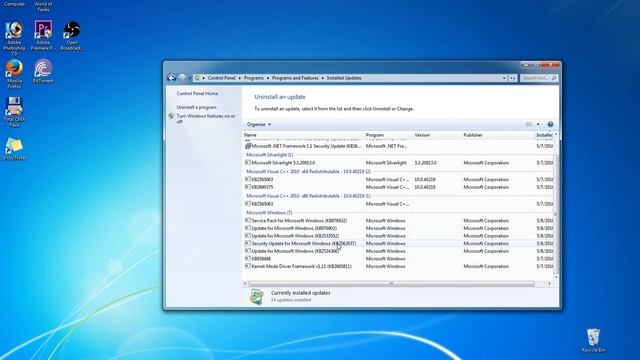Select Update for Microsoft Windows (KB2534366)
This screenshot has width=640, height=360.
pos(398,251)
